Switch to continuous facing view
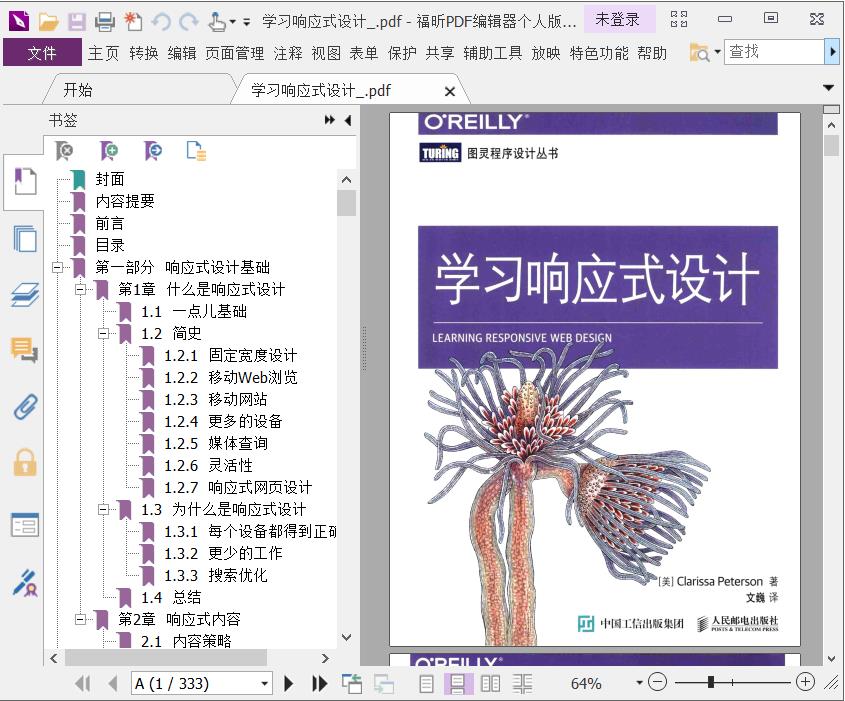This screenshot has width=845, height=701. pos(522,684)
